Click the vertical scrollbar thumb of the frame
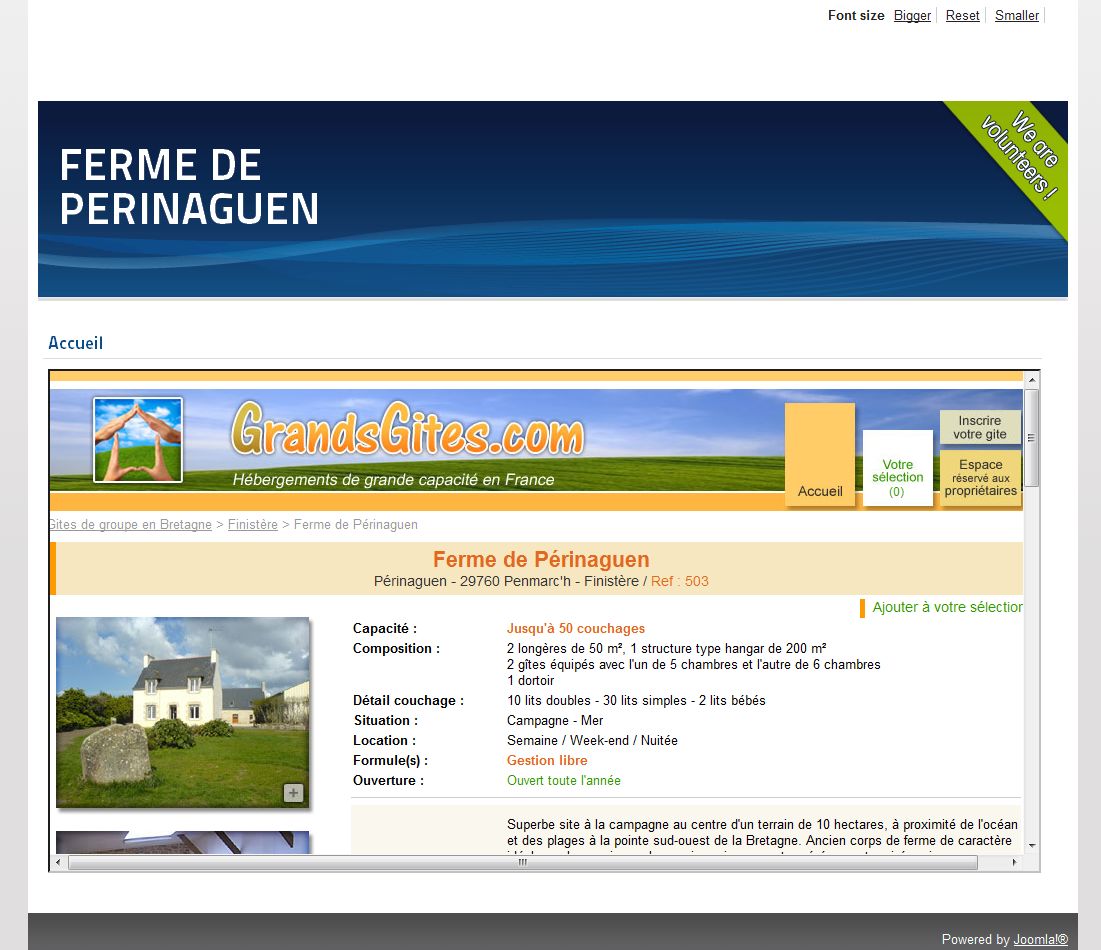The width and height of the screenshot is (1101, 950). [x=1031, y=437]
